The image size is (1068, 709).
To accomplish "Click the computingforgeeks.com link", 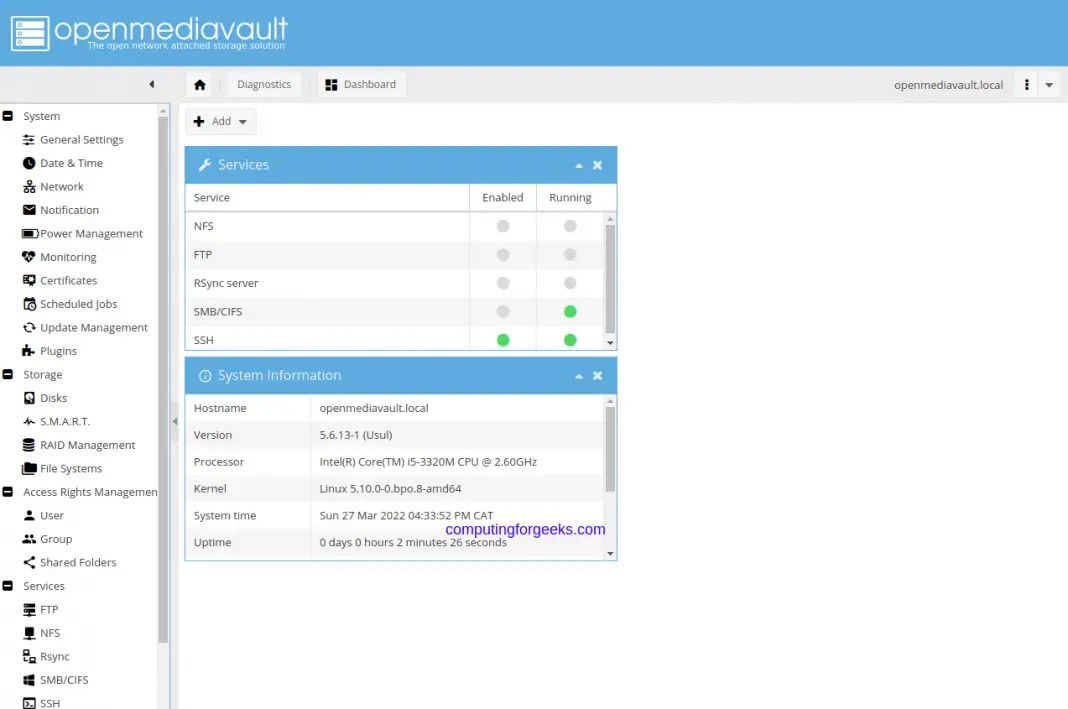I will [525, 529].
